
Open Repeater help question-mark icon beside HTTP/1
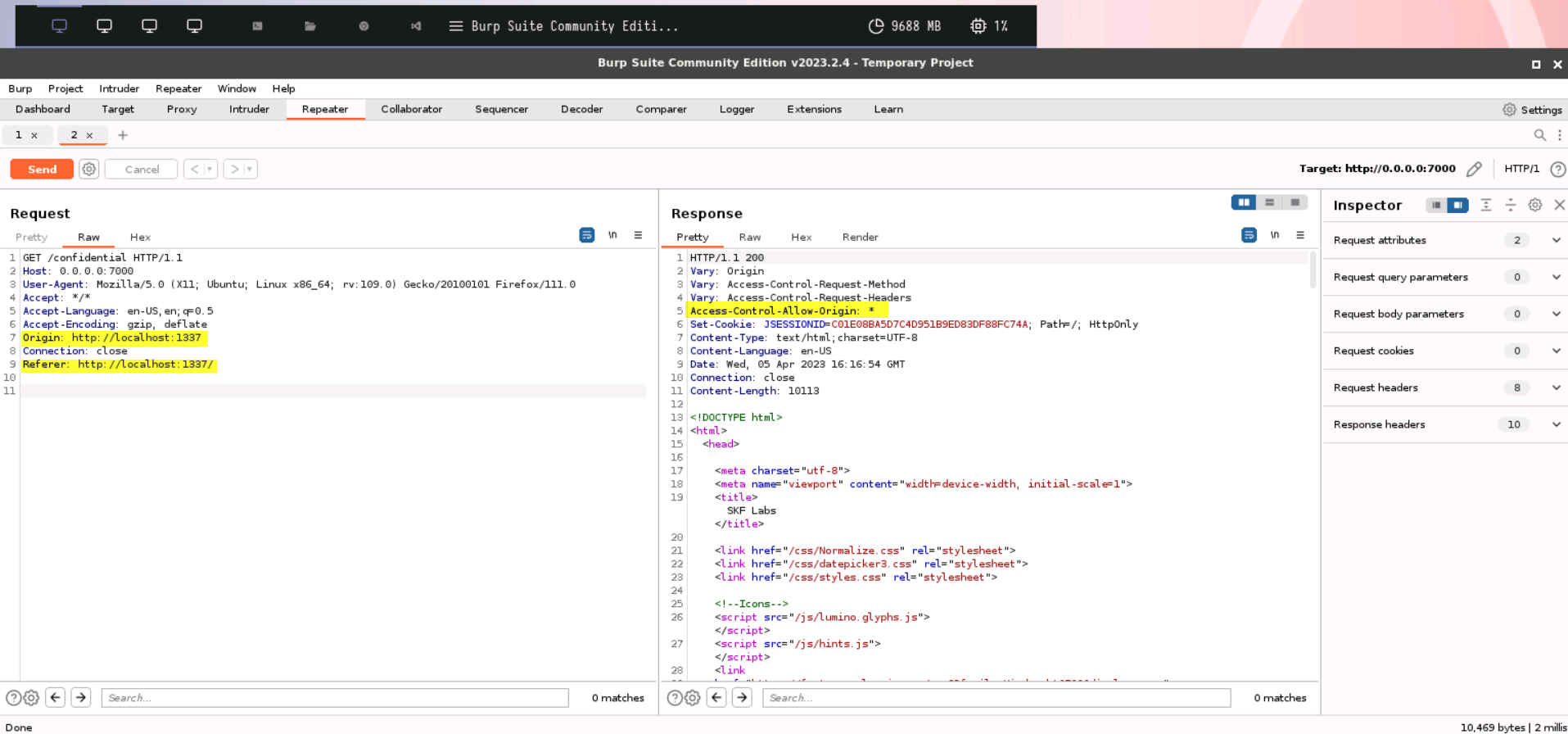(x=1558, y=170)
